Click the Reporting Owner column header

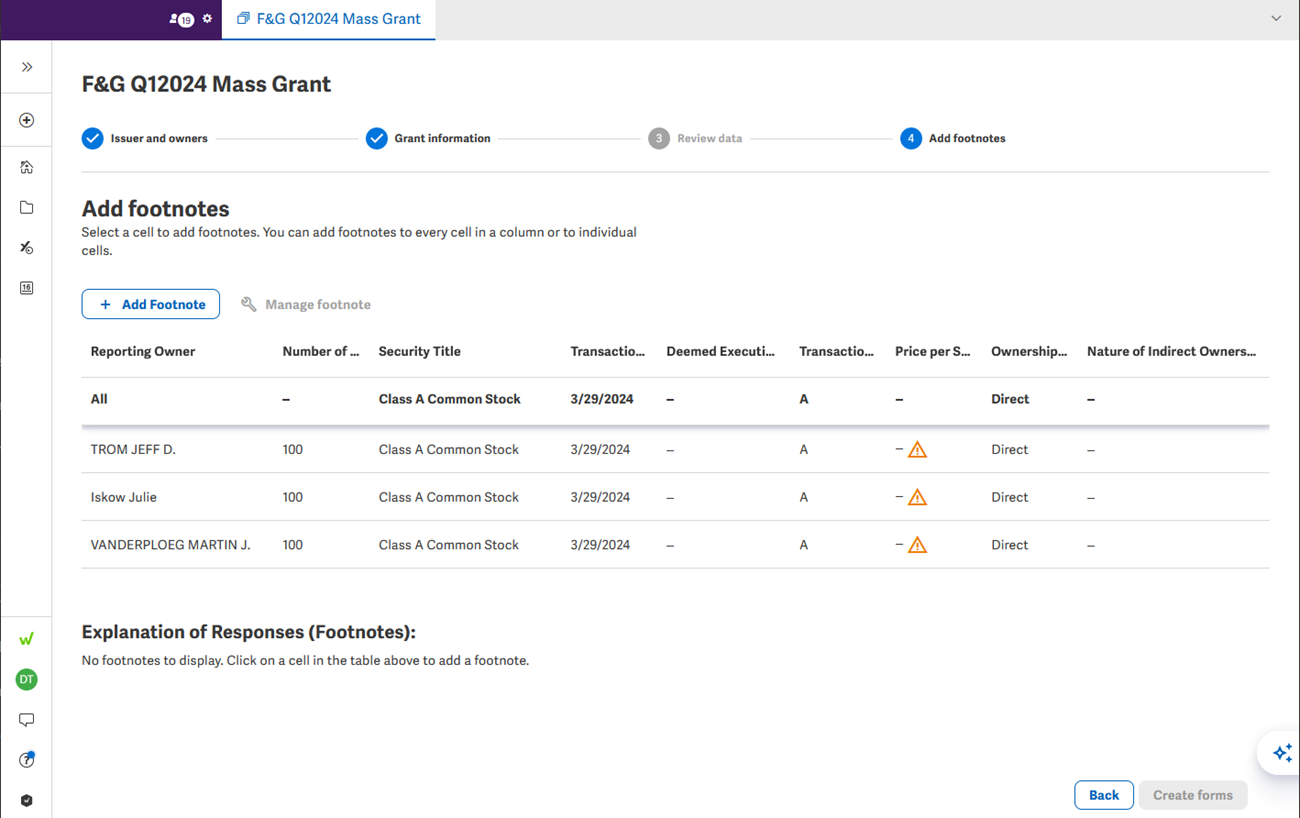pyautogui.click(x=143, y=351)
